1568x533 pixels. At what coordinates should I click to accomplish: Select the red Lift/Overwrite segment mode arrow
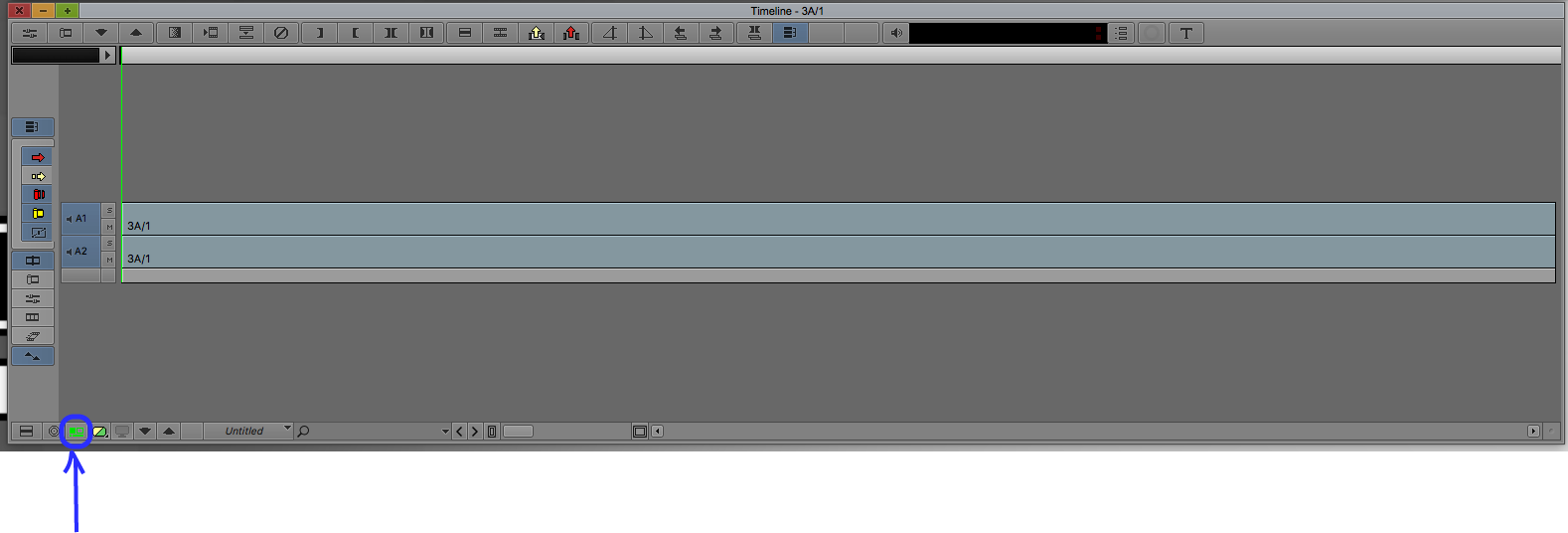pyautogui.click(x=38, y=157)
